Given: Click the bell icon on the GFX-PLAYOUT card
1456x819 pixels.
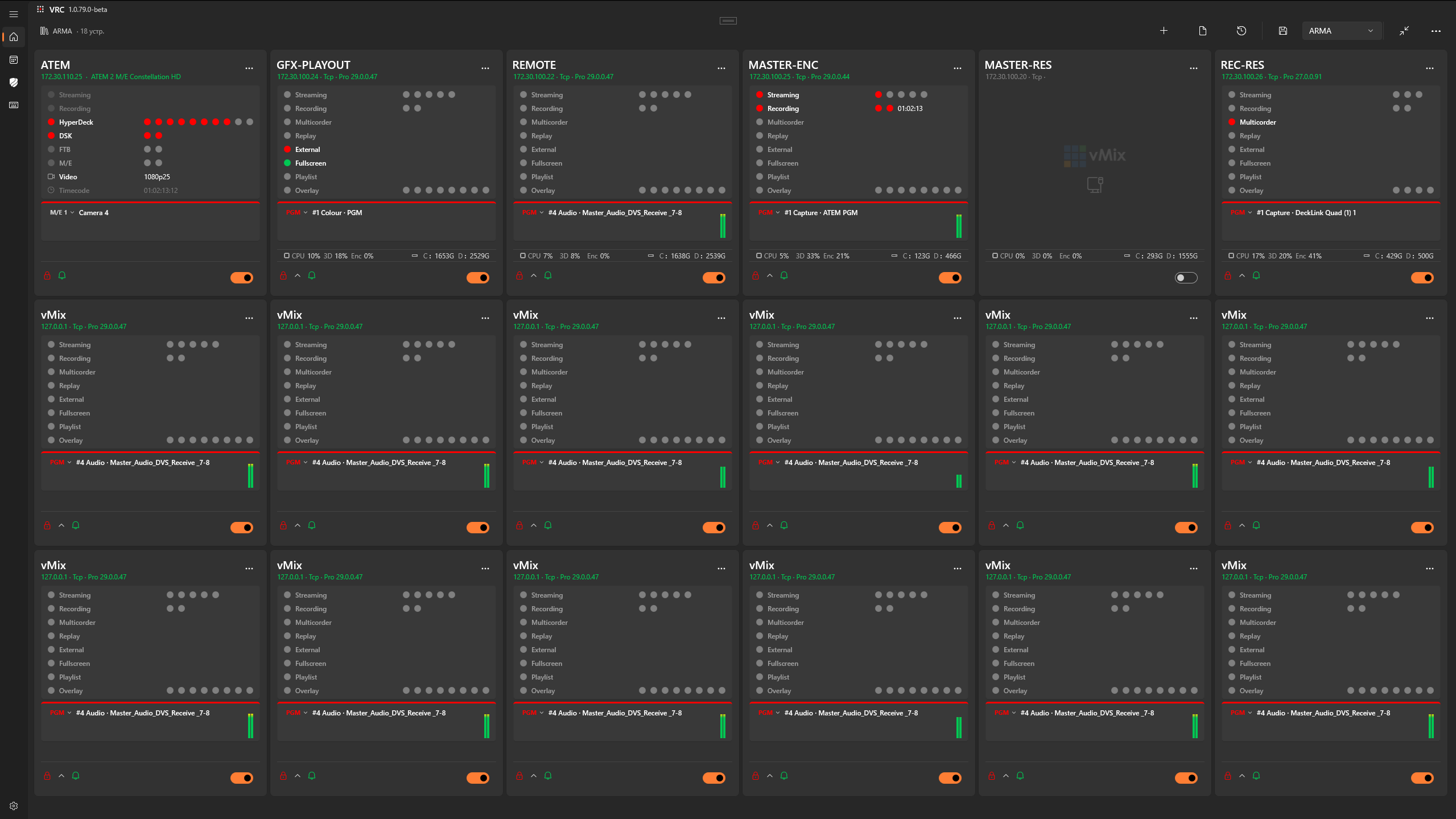Looking at the screenshot, I should pyautogui.click(x=312, y=275).
